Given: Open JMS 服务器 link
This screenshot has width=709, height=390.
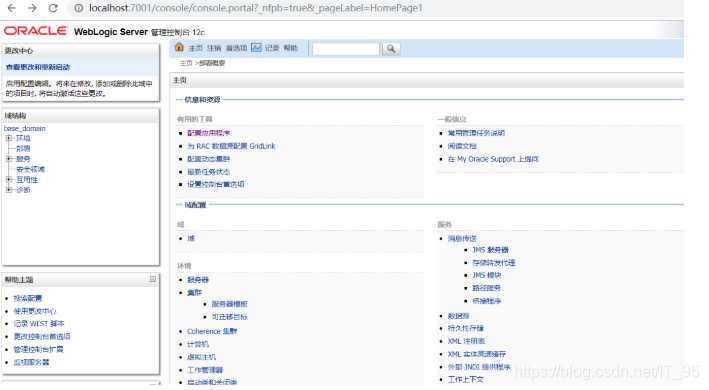Looking at the screenshot, I should pos(490,250).
